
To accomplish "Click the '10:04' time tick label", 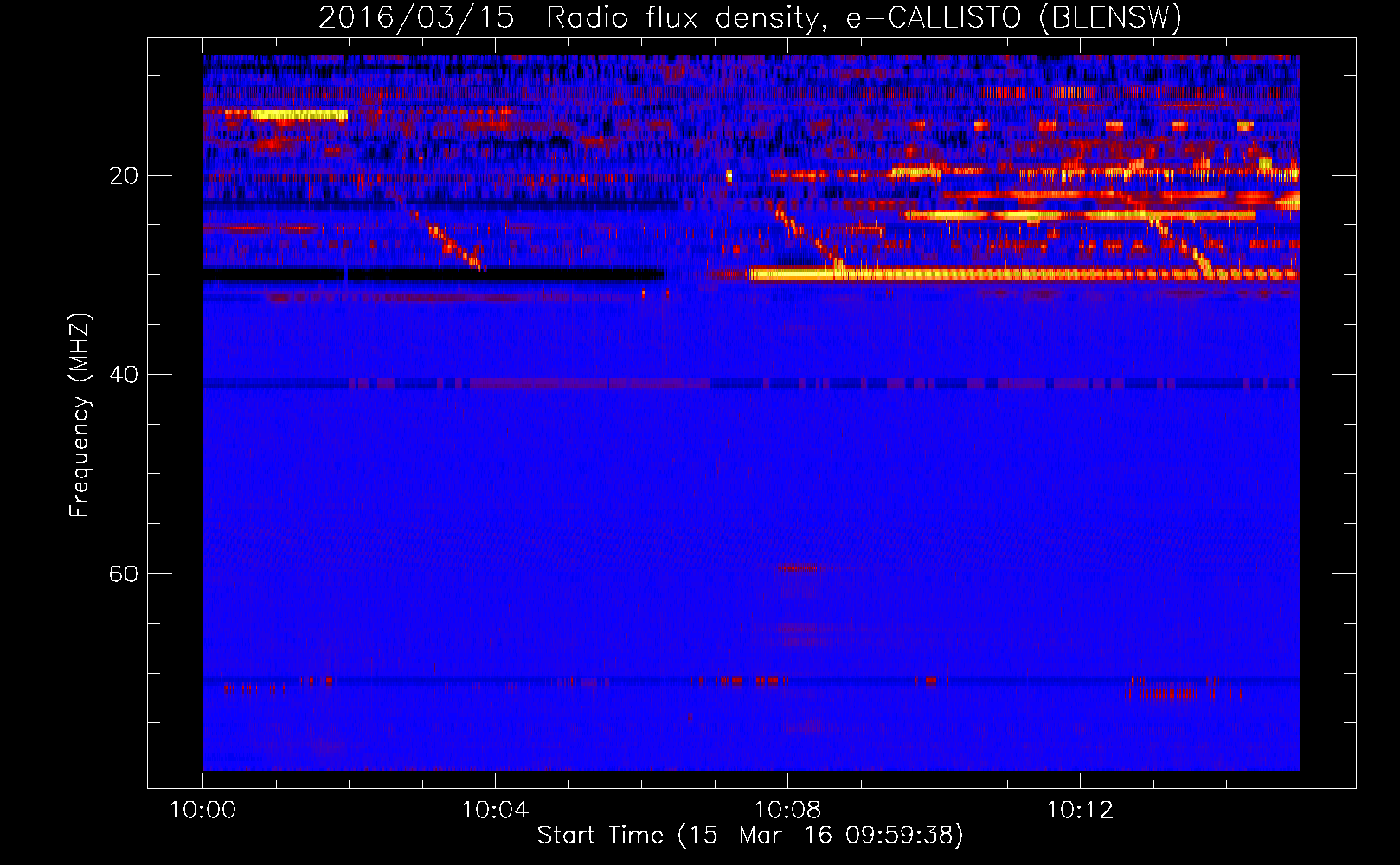I will tap(495, 811).
